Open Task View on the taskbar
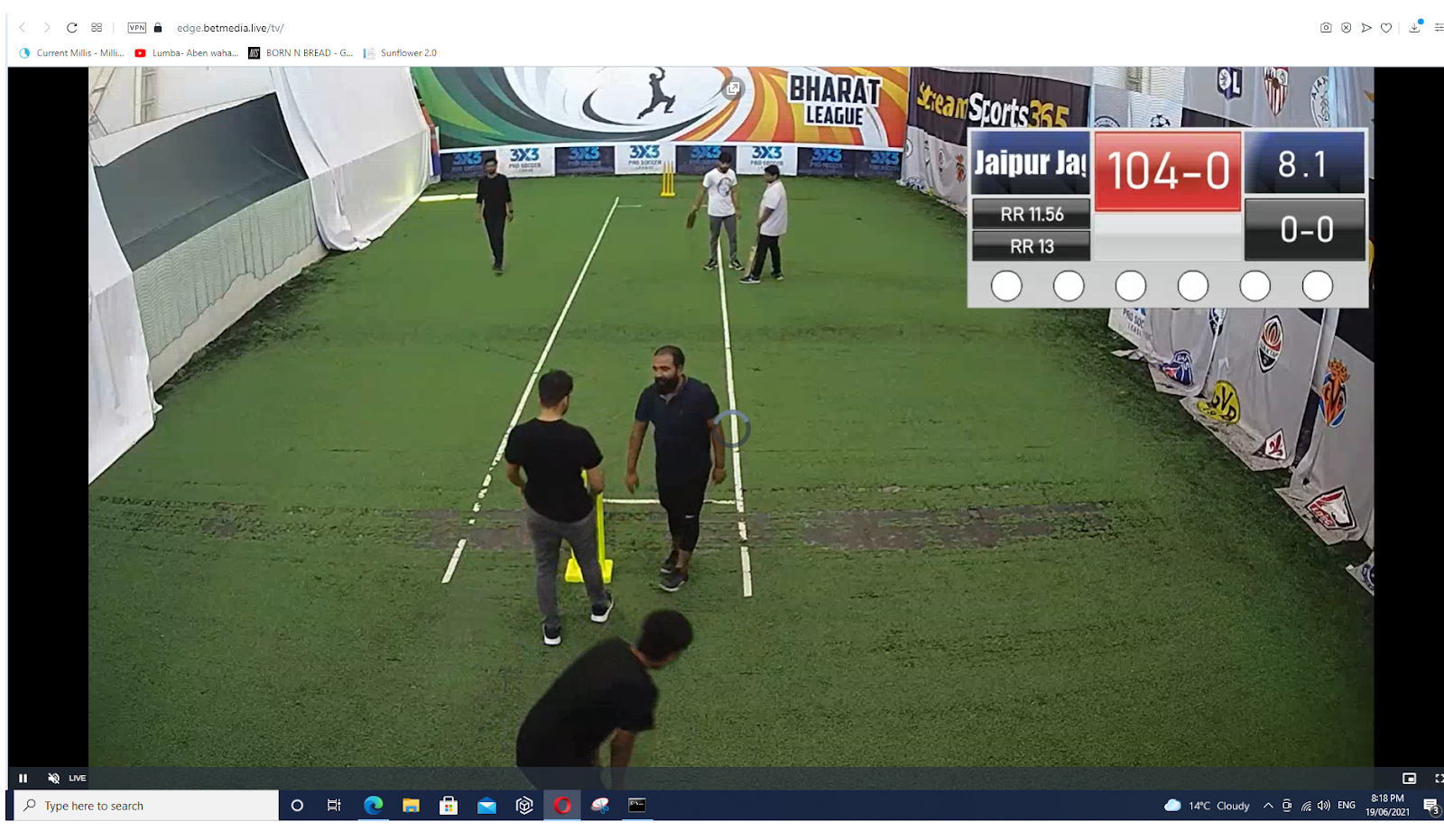 pos(334,806)
